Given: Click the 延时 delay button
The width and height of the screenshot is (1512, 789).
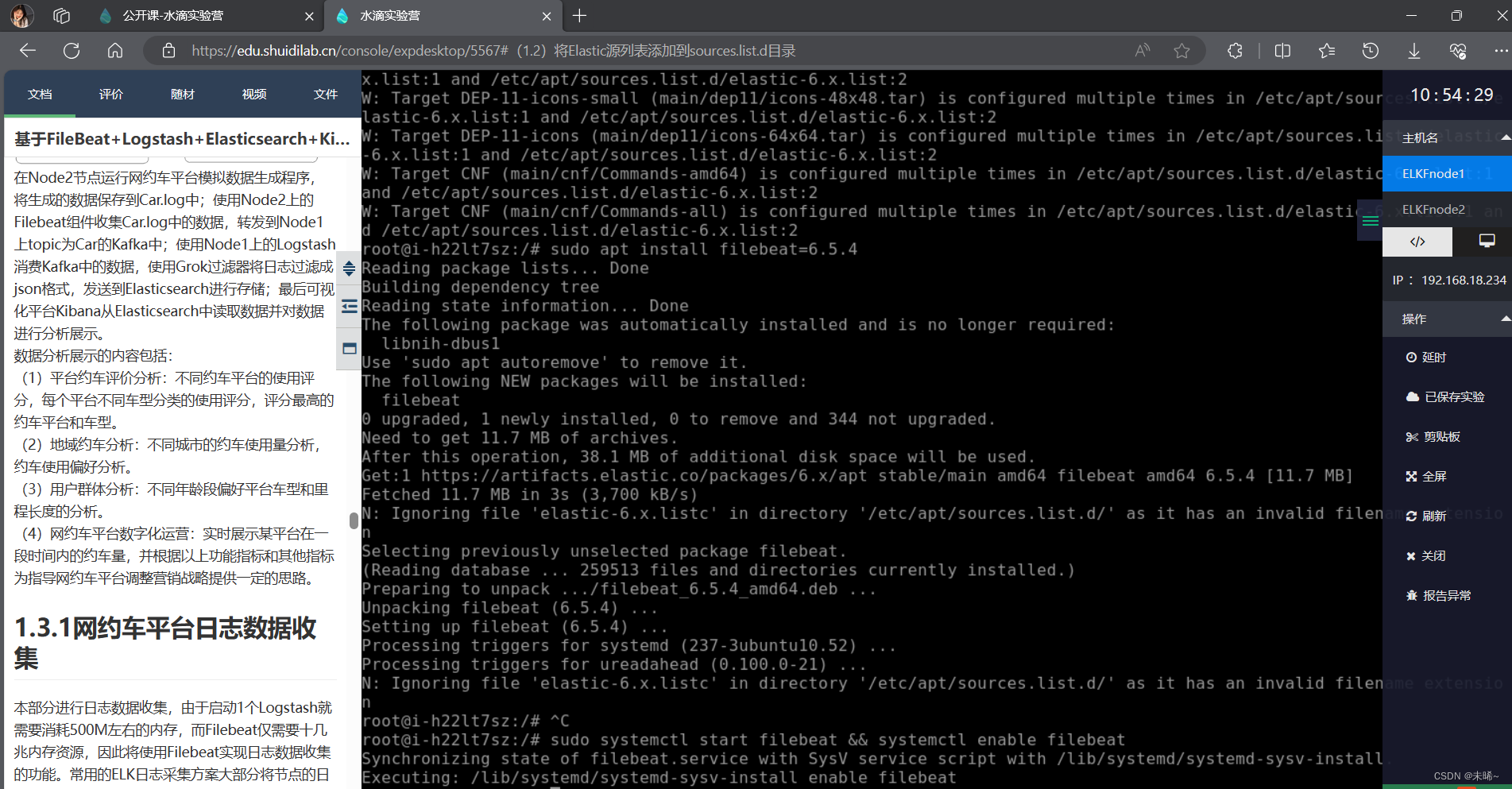Looking at the screenshot, I should point(1426,358).
